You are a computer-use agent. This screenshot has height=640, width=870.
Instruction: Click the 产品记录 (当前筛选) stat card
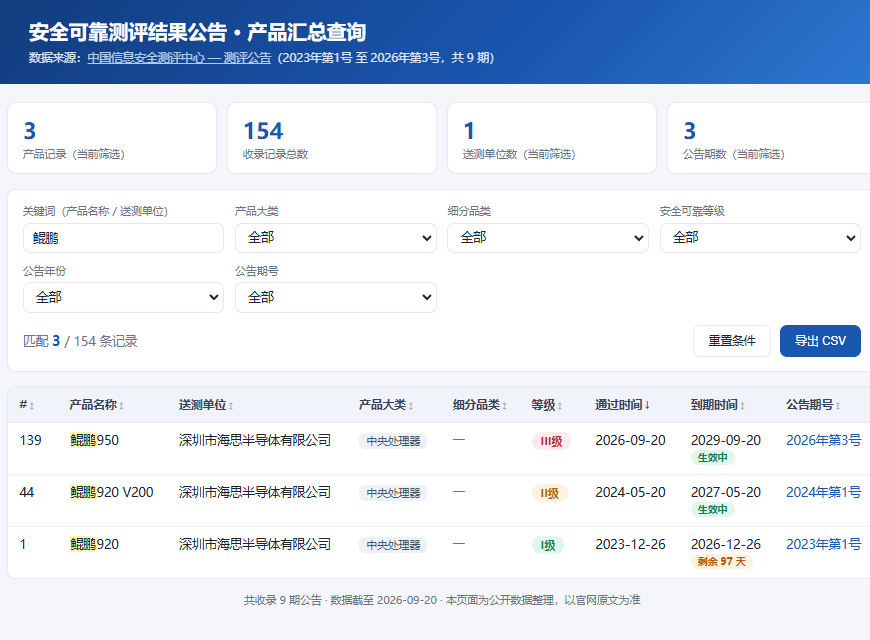tap(112, 138)
